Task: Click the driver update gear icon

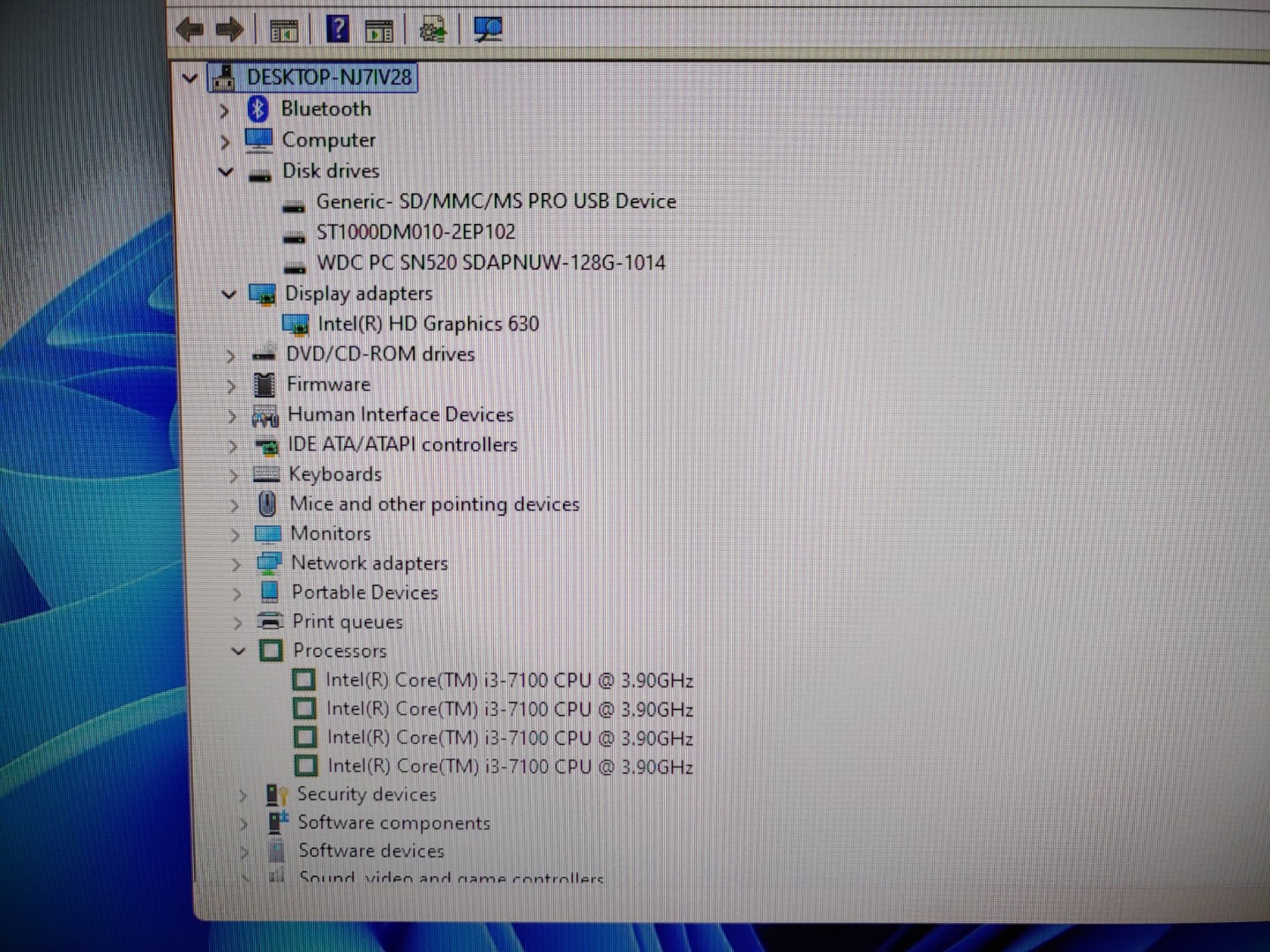Action: pyautogui.click(x=433, y=31)
